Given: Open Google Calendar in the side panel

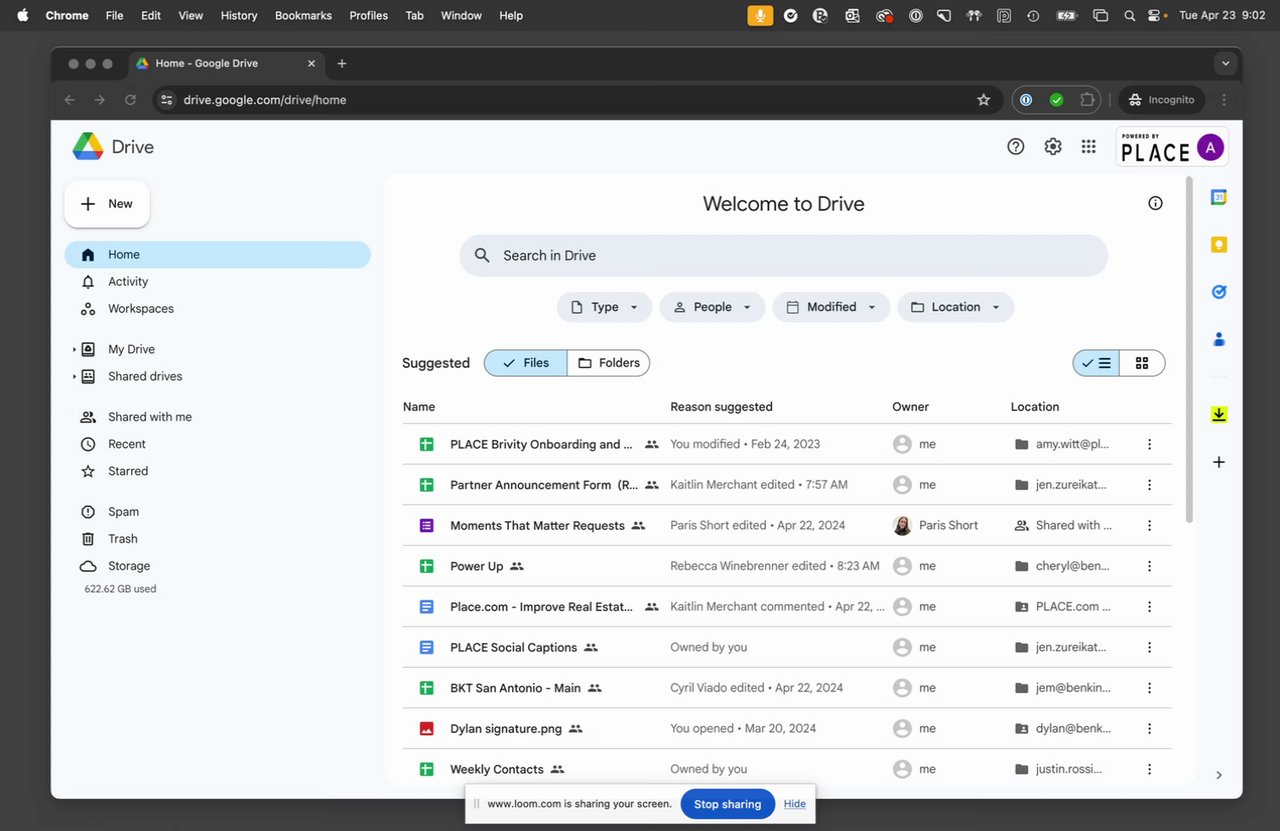Looking at the screenshot, I should (x=1219, y=197).
